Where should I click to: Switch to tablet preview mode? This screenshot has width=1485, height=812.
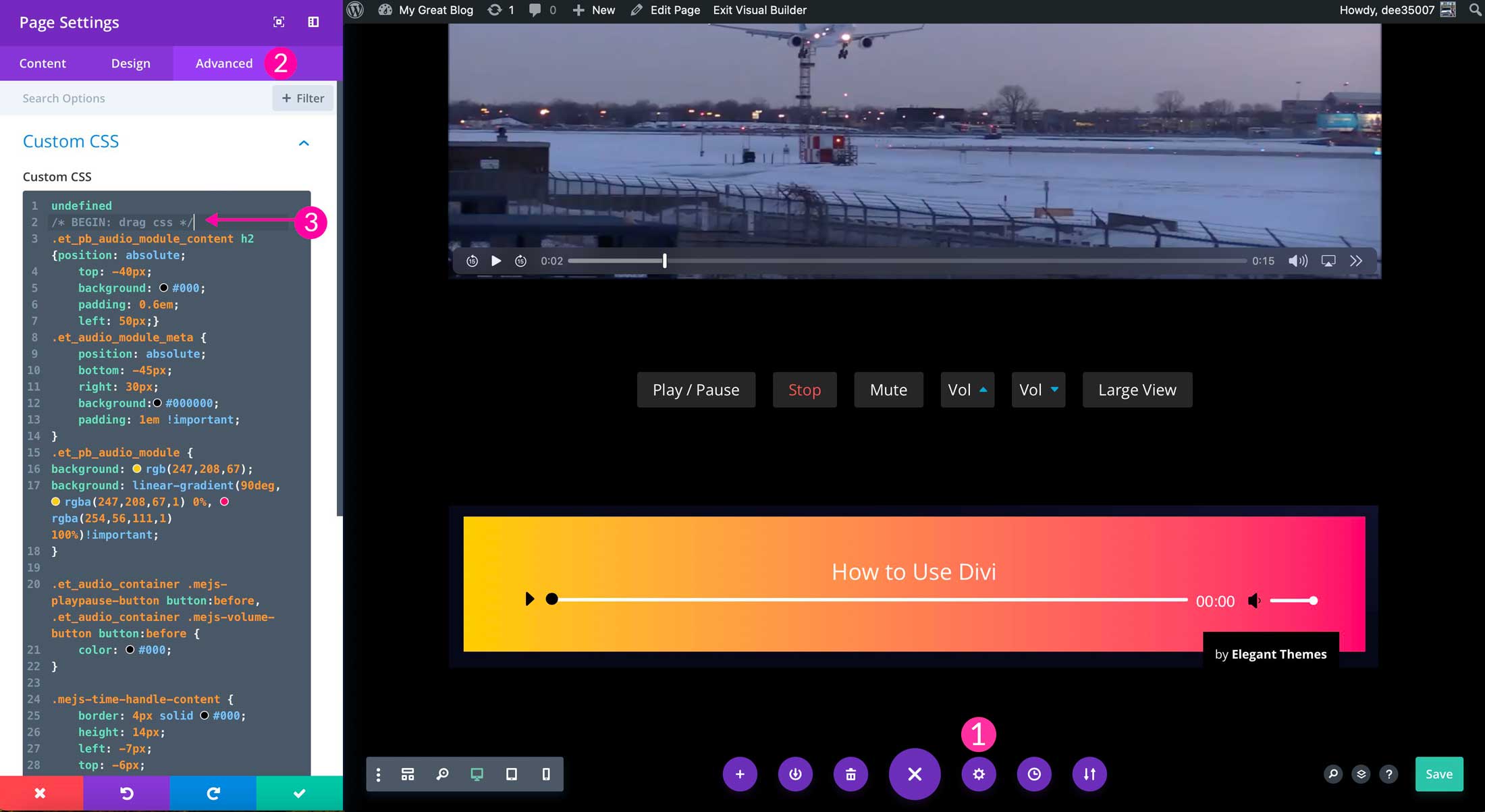512,774
